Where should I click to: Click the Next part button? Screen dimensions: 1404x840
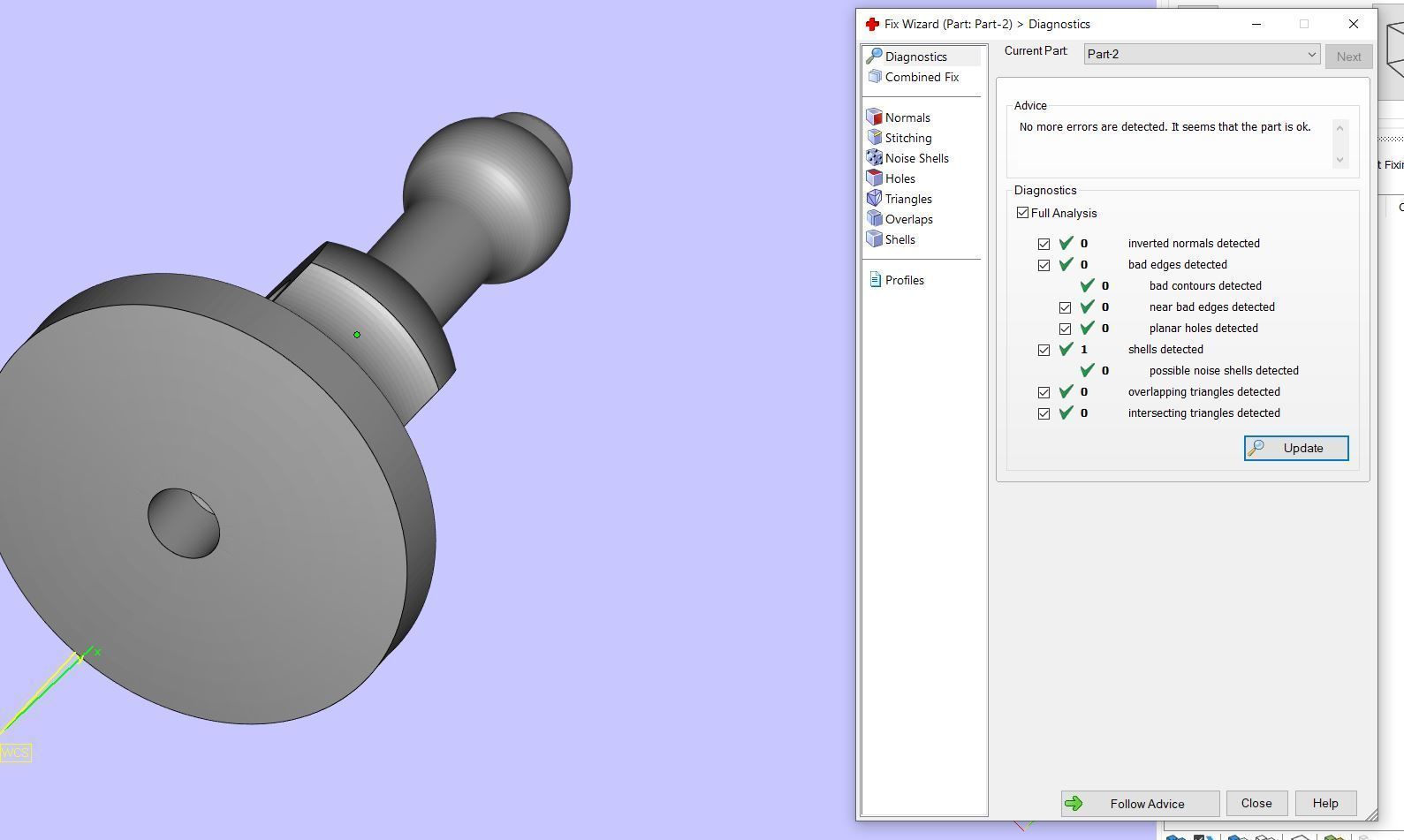tap(1348, 57)
